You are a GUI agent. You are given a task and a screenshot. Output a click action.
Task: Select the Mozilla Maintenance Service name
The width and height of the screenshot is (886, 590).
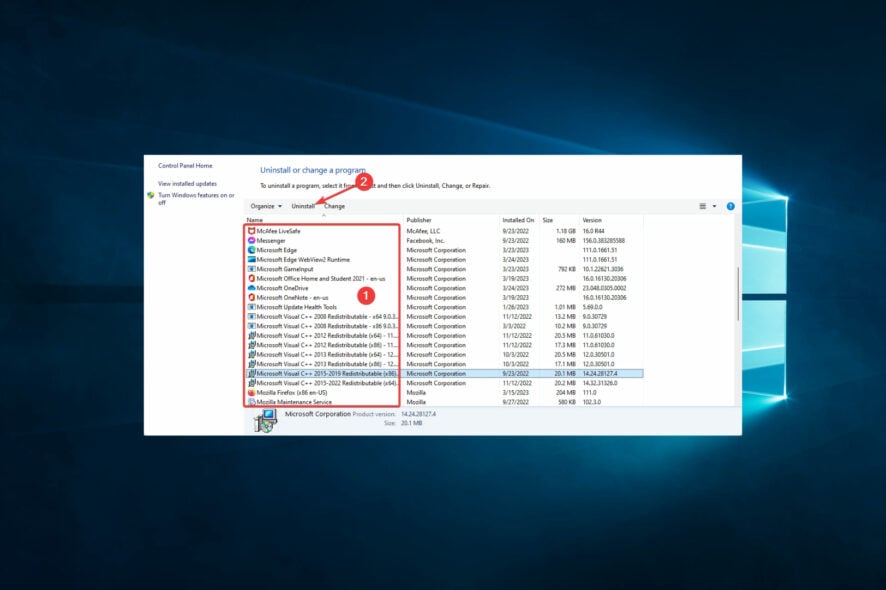point(294,402)
